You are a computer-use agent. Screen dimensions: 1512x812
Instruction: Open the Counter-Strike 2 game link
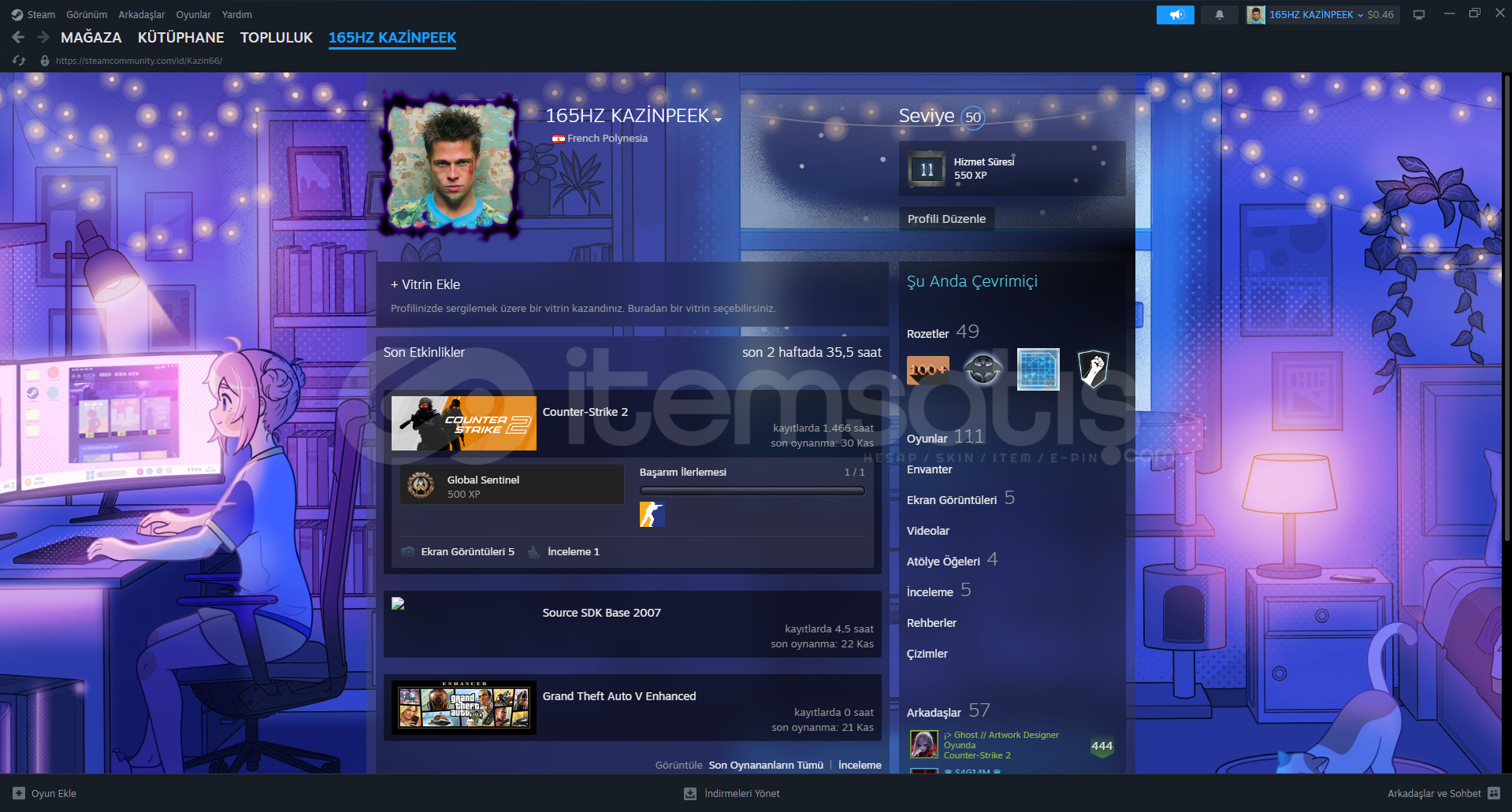[585, 412]
